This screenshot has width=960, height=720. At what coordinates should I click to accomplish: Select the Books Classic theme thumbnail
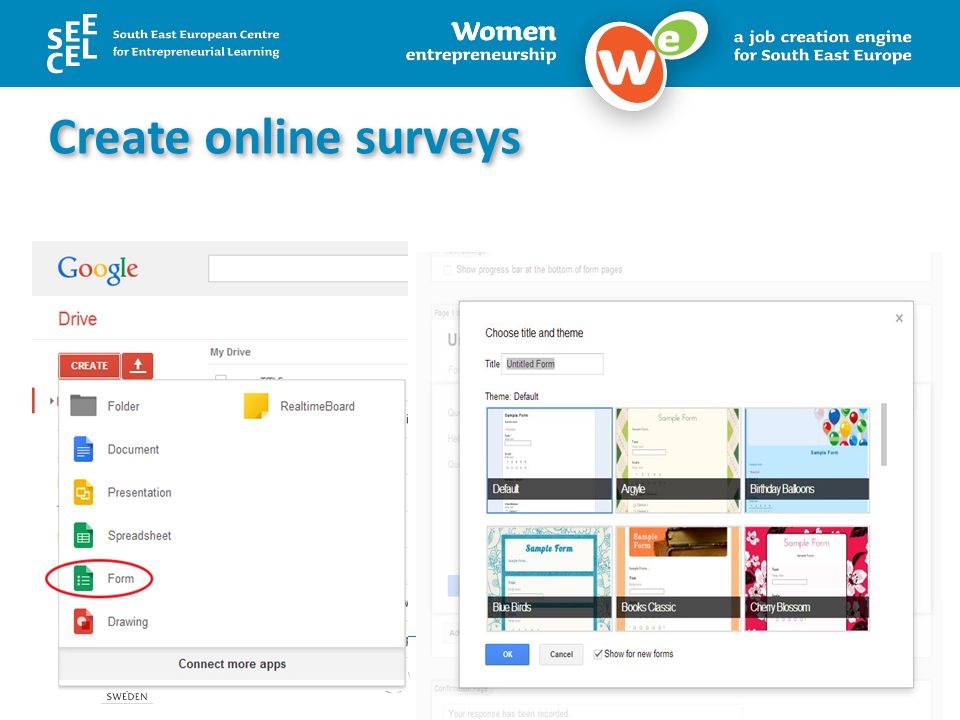click(x=678, y=579)
